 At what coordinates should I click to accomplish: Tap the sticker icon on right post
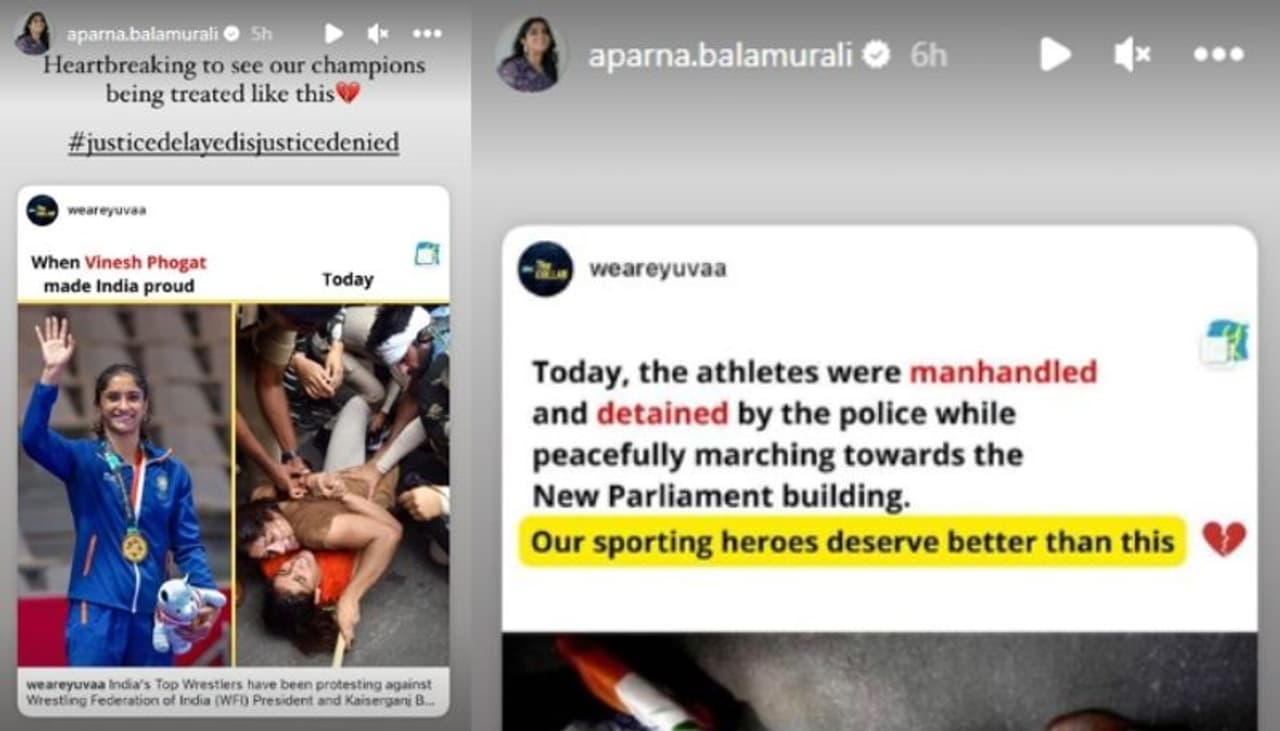(x=1225, y=342)
